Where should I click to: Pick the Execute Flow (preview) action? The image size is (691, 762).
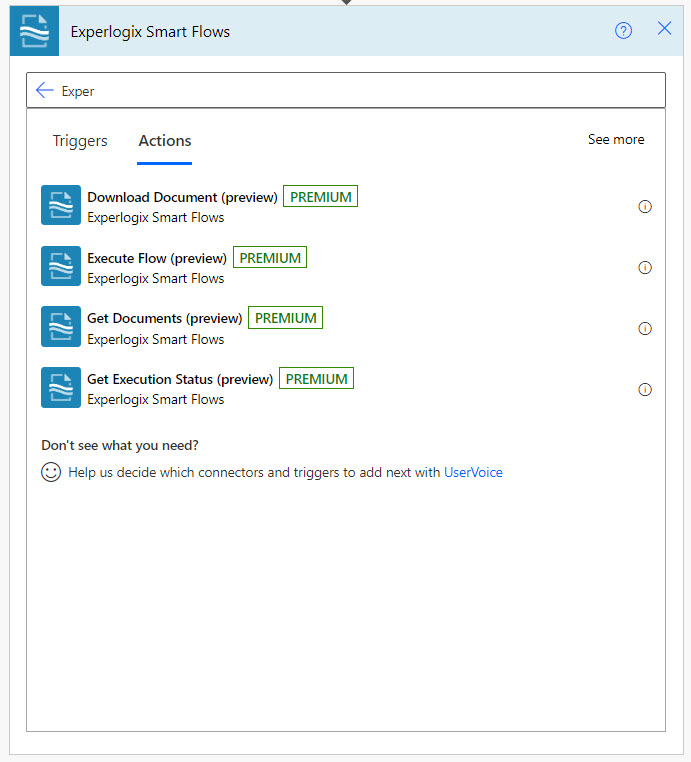pos(157,258)
